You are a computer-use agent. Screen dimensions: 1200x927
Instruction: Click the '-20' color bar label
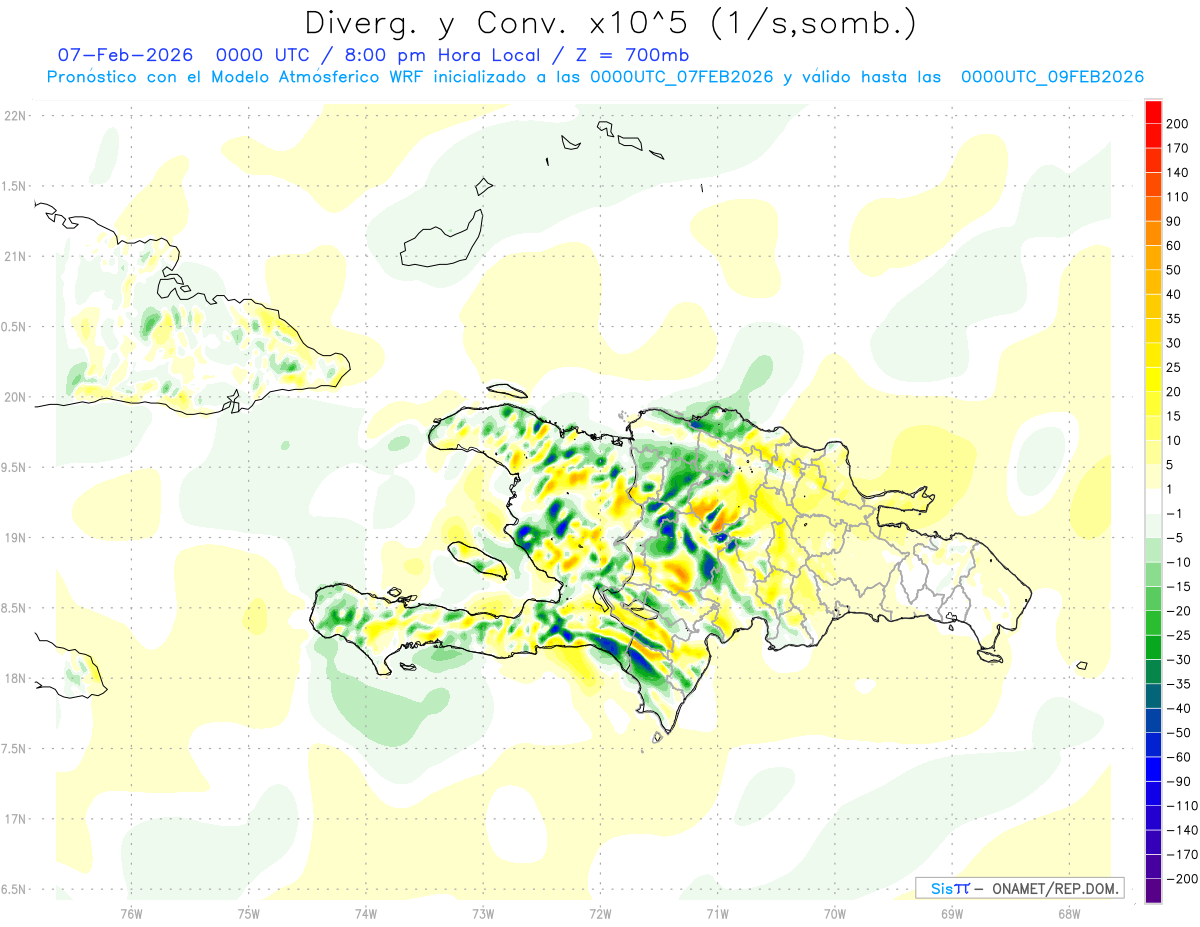(x=1181, y=611)
